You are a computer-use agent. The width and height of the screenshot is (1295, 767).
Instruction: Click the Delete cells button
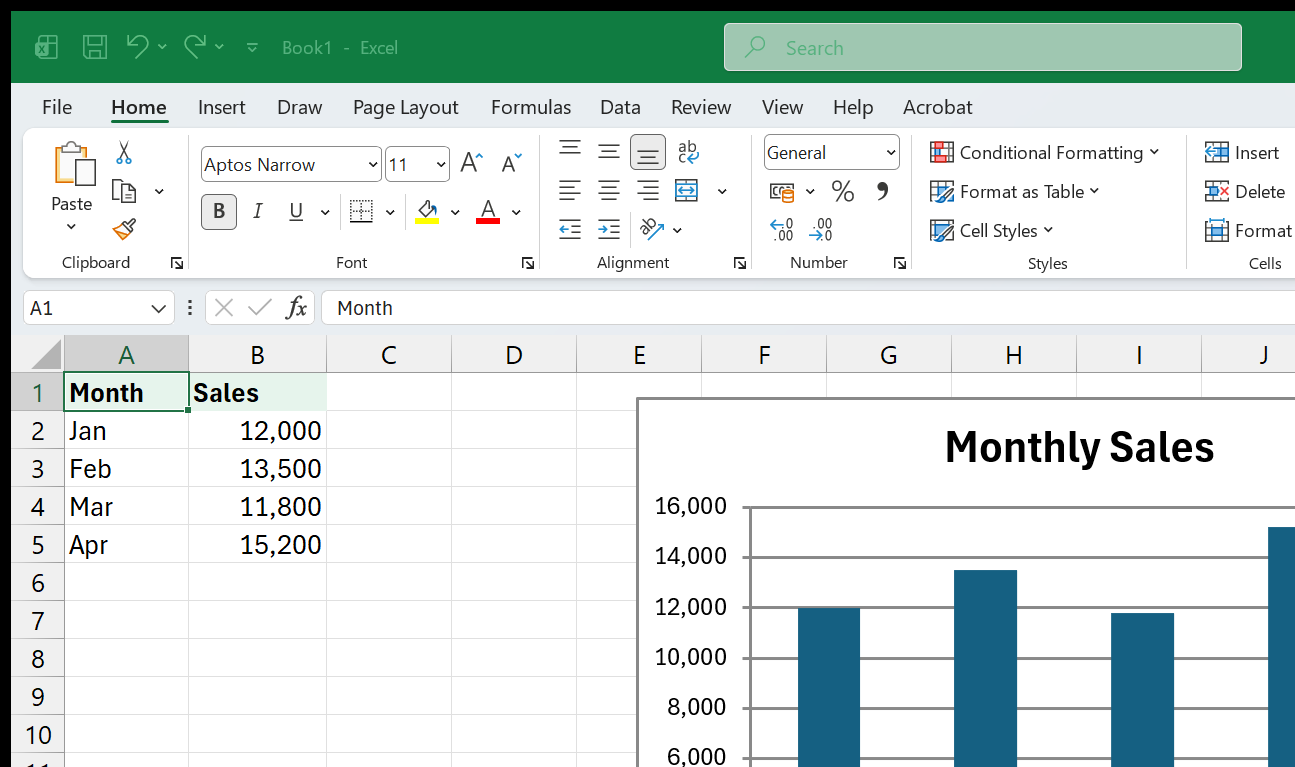[1245, 191]
